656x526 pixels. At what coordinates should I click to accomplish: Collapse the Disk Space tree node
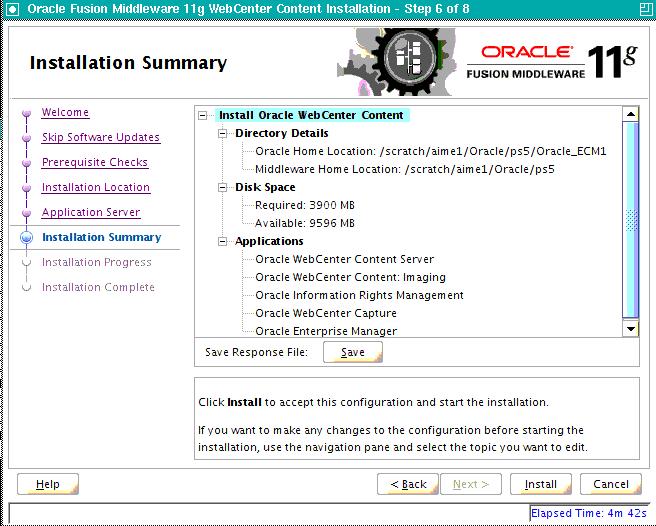click(x=223, y=187)
